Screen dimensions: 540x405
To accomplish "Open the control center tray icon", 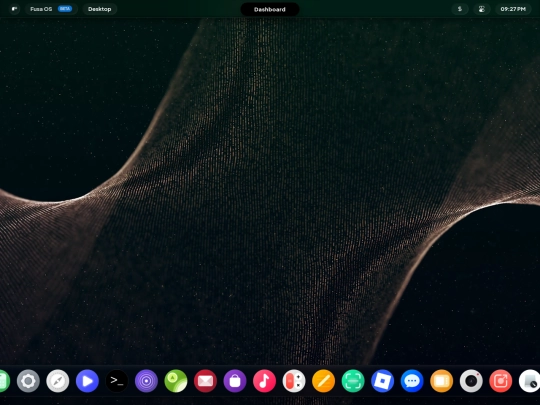I will coord(482,9).
